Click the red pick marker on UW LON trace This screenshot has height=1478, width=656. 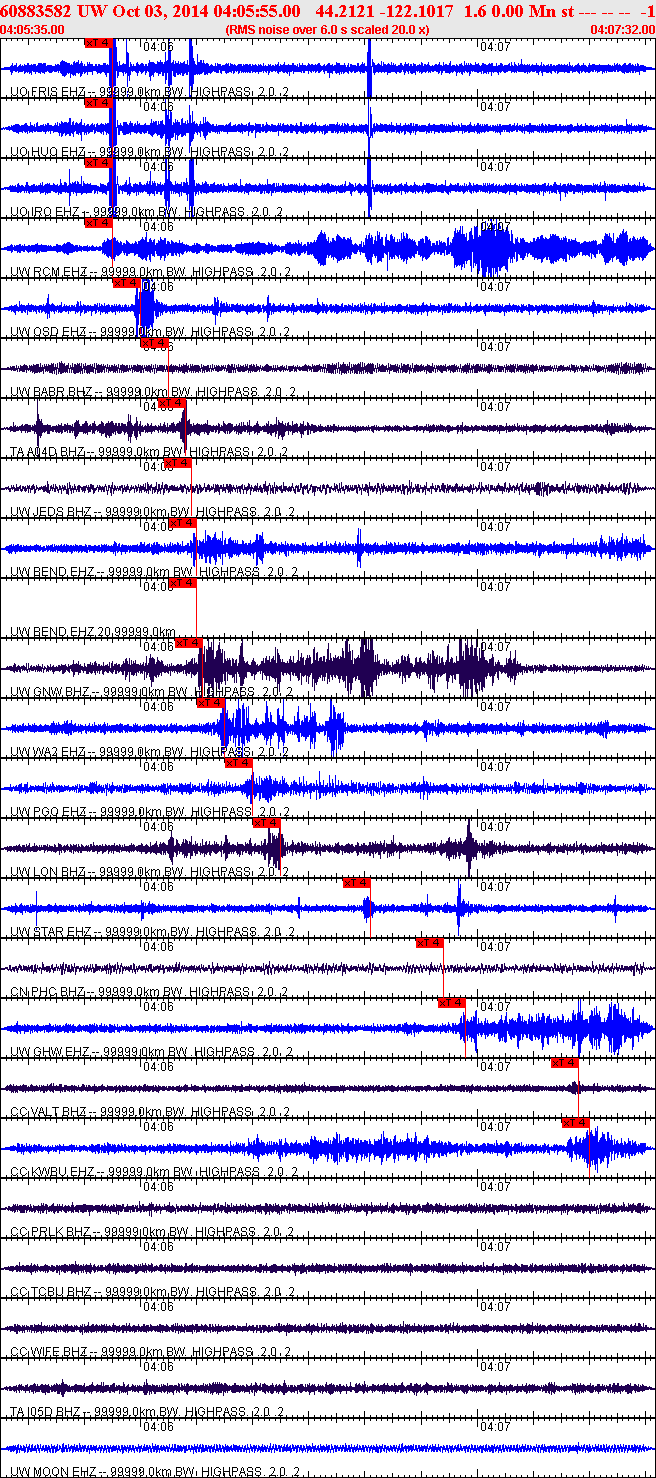[267, 822]
